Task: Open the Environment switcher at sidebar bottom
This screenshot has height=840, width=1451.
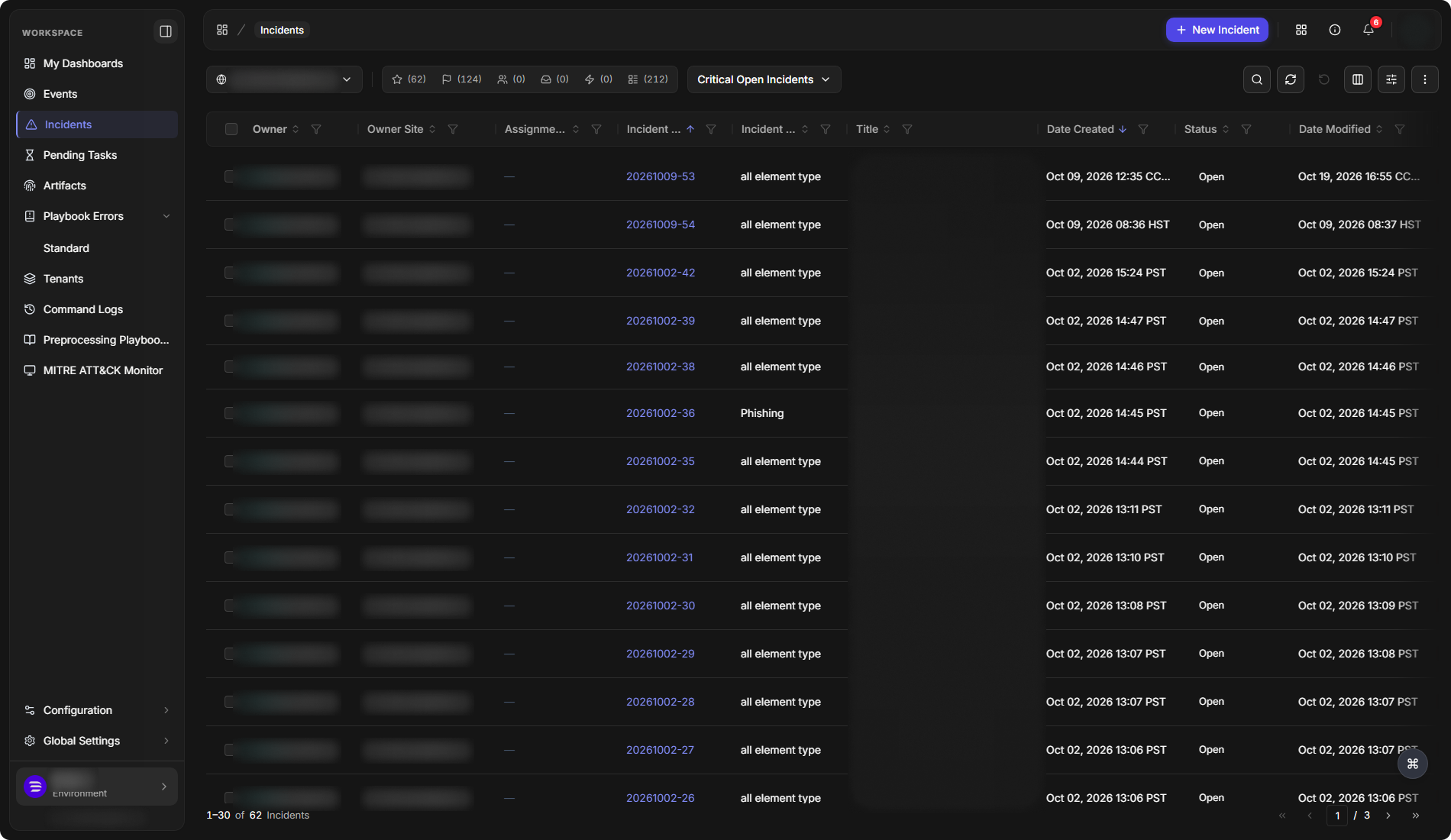Action: point(97,787)
